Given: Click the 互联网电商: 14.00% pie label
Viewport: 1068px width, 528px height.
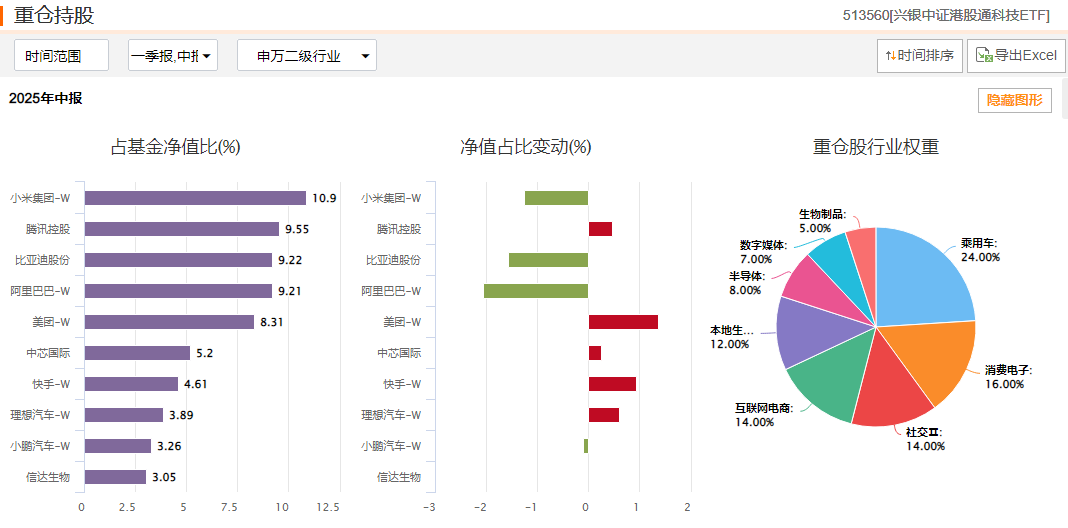Looking at the screenshot, I should 764,415.
